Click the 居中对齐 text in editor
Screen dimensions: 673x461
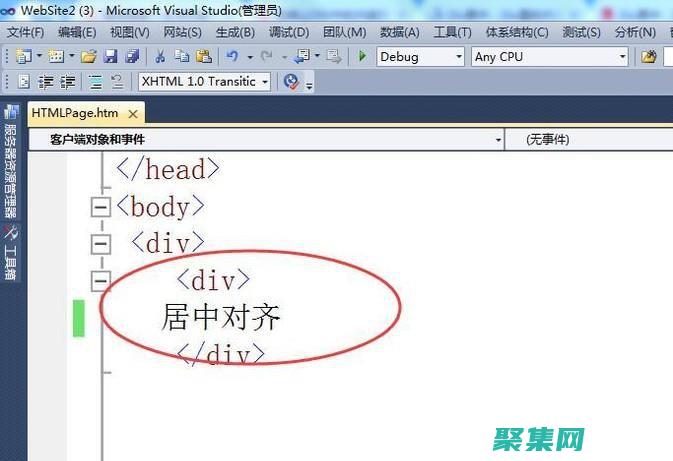coord(221,317)
